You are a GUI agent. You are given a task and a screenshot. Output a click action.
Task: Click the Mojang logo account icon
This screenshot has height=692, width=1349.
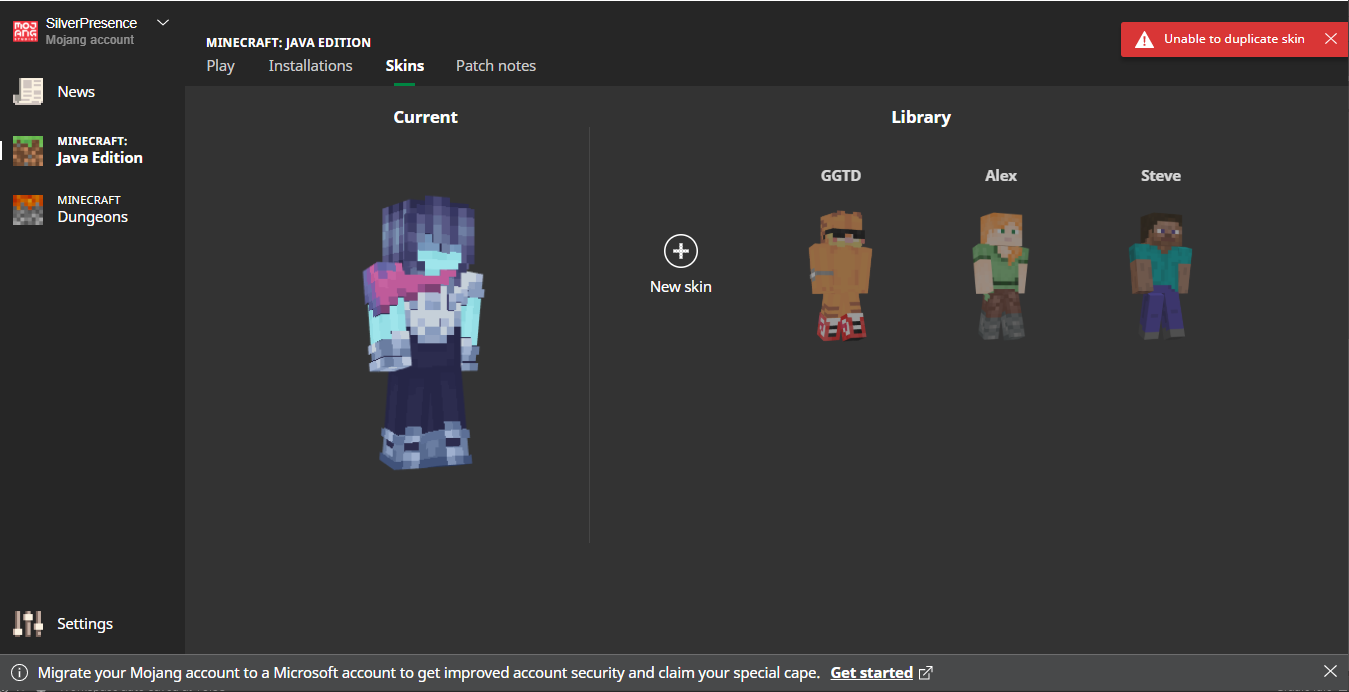(25, 31)
